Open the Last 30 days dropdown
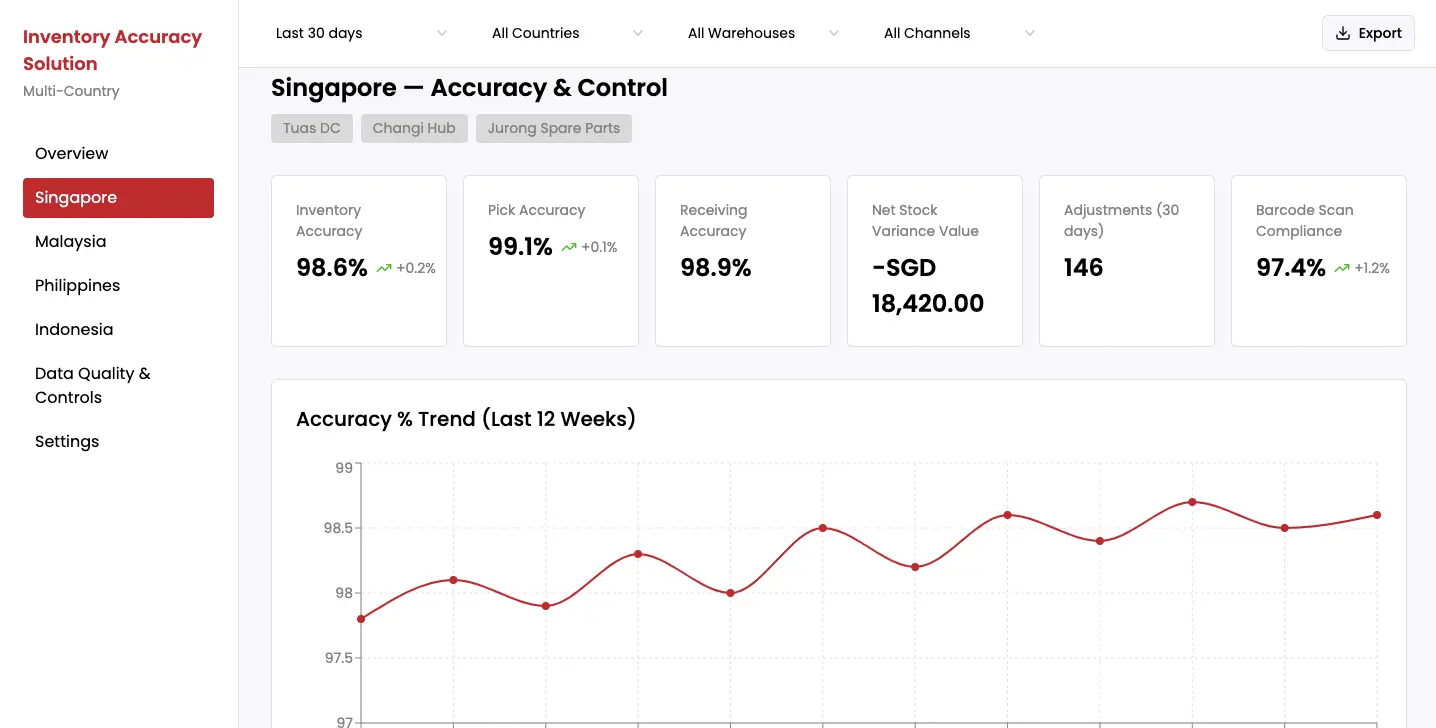Image resolution: width=1436 pixels, height=728 pixels. [361, 33]
